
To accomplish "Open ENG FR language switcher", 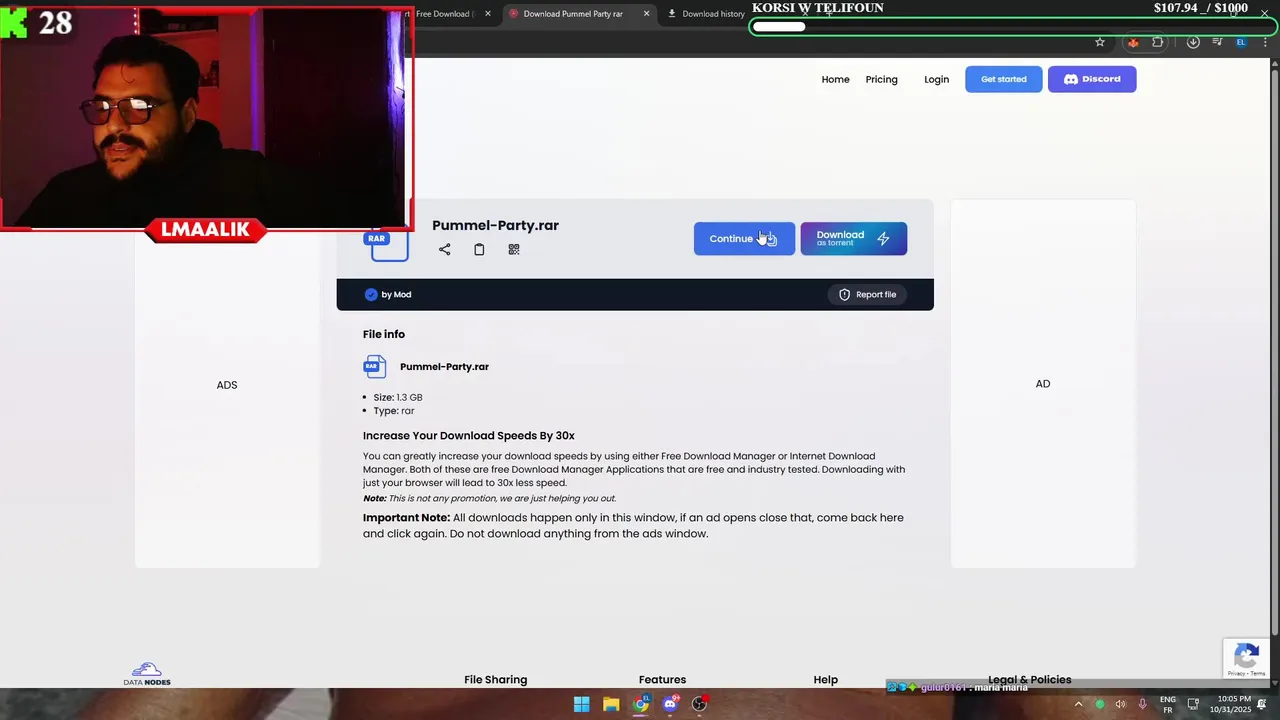I will click(1167, 704).
